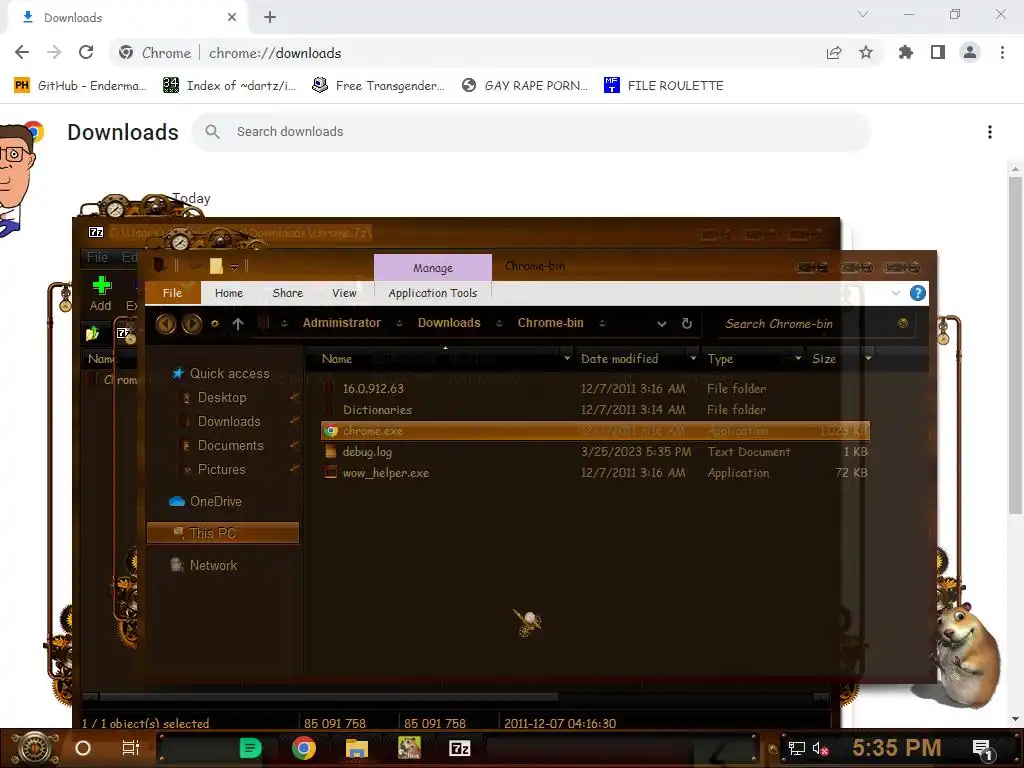1024x768 pixels.
Task: Open Explorer help with the question icon
Action: click(x=917, y=293)
